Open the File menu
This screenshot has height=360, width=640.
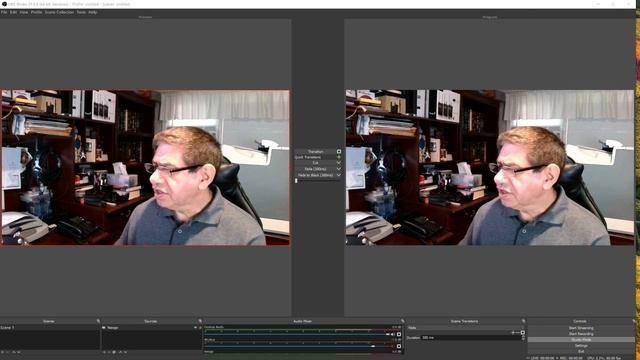[4, 12]
